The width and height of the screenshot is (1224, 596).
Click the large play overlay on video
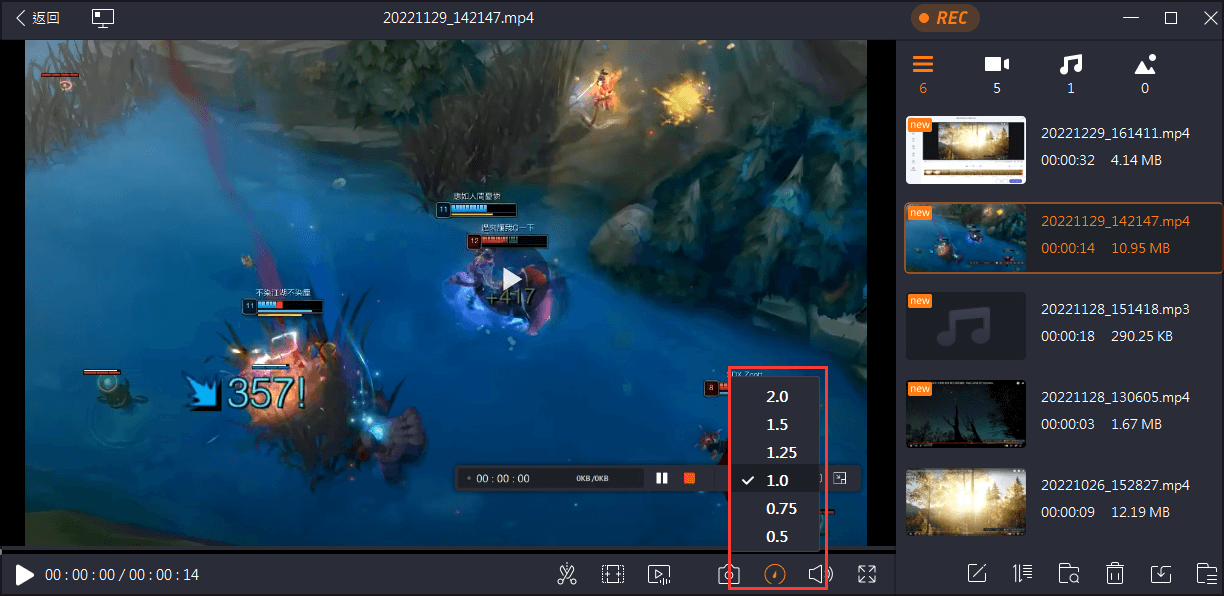pyautogui.click(x=512, y=279)
